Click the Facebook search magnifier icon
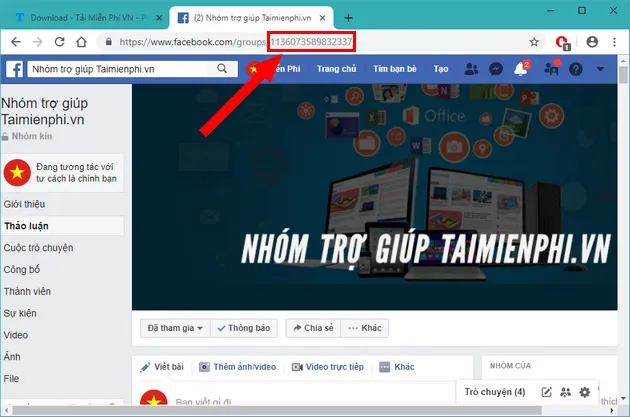The image size is (630, 417). pos(222,69)
